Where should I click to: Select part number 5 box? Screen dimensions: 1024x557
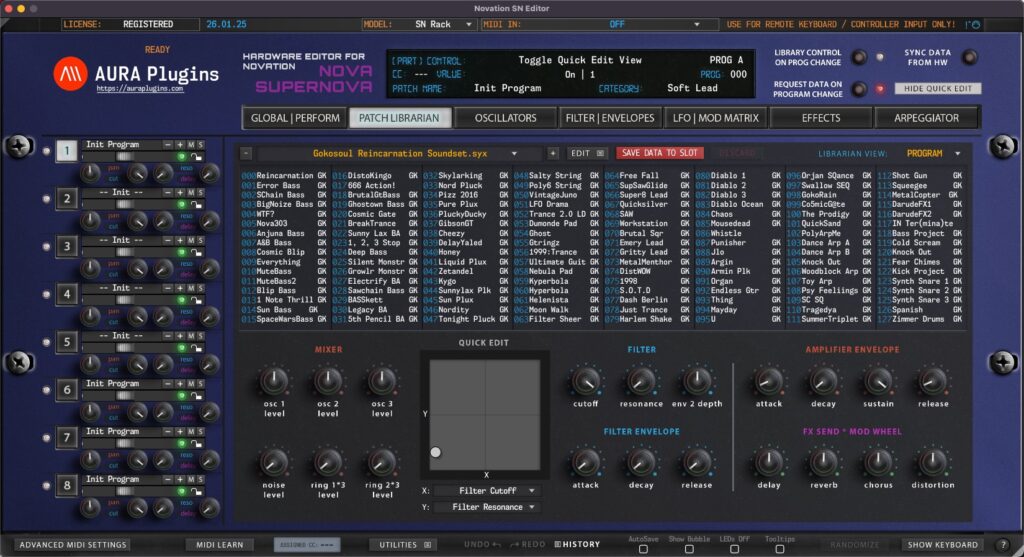coord(67,342)
